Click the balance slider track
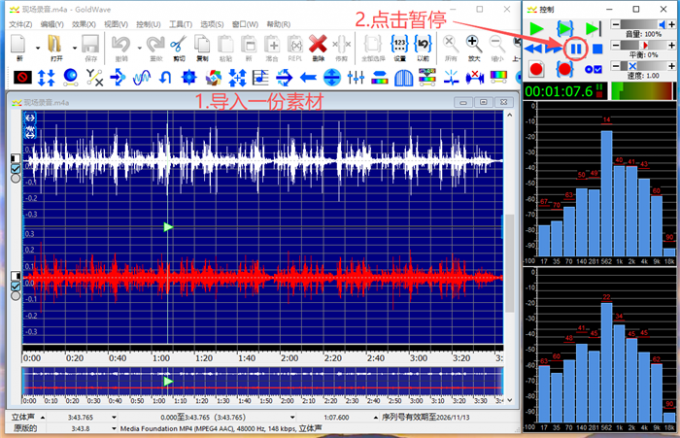 [643, 45]
